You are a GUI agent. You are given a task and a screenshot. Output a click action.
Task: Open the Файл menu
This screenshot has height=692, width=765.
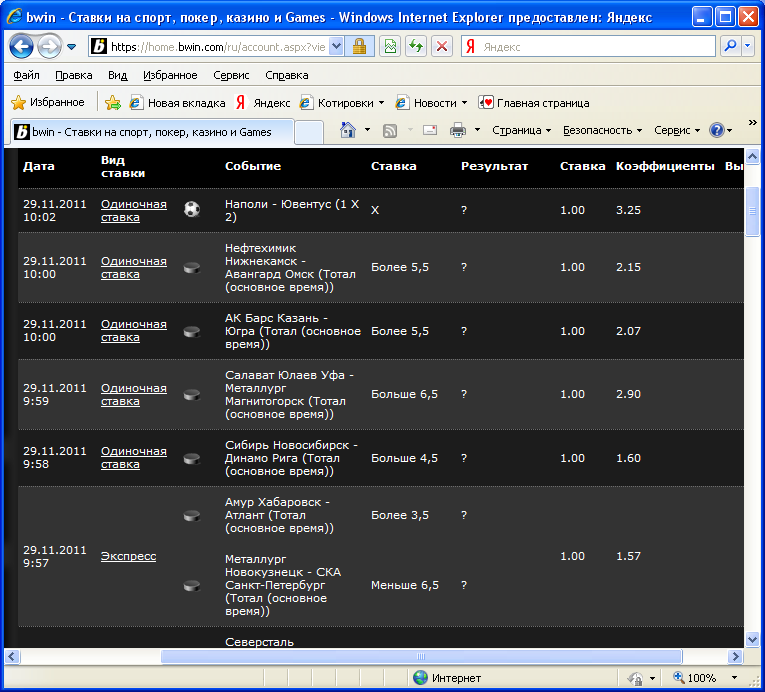coord(26,75)
